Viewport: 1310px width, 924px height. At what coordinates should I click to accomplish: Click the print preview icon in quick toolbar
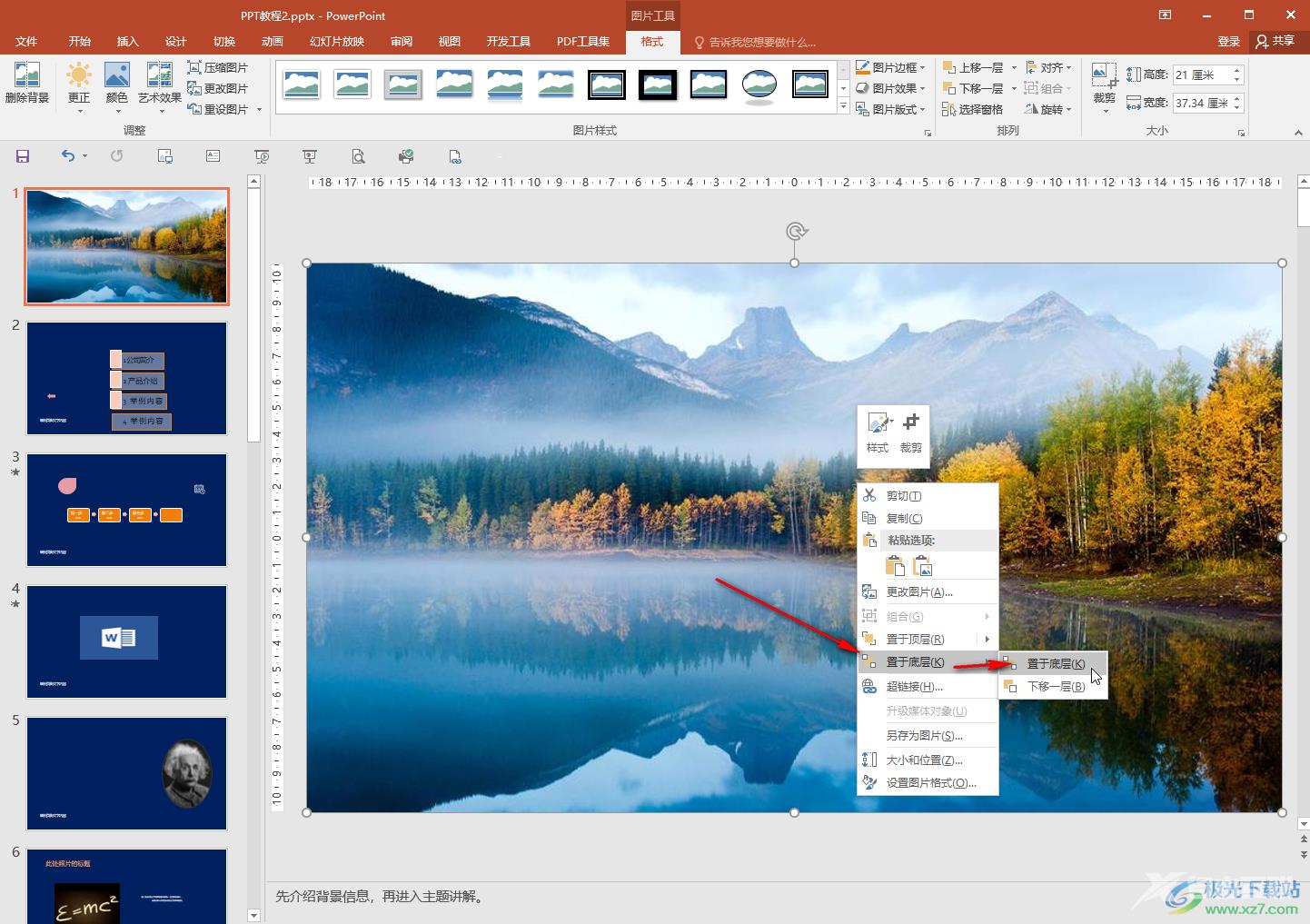359,156
